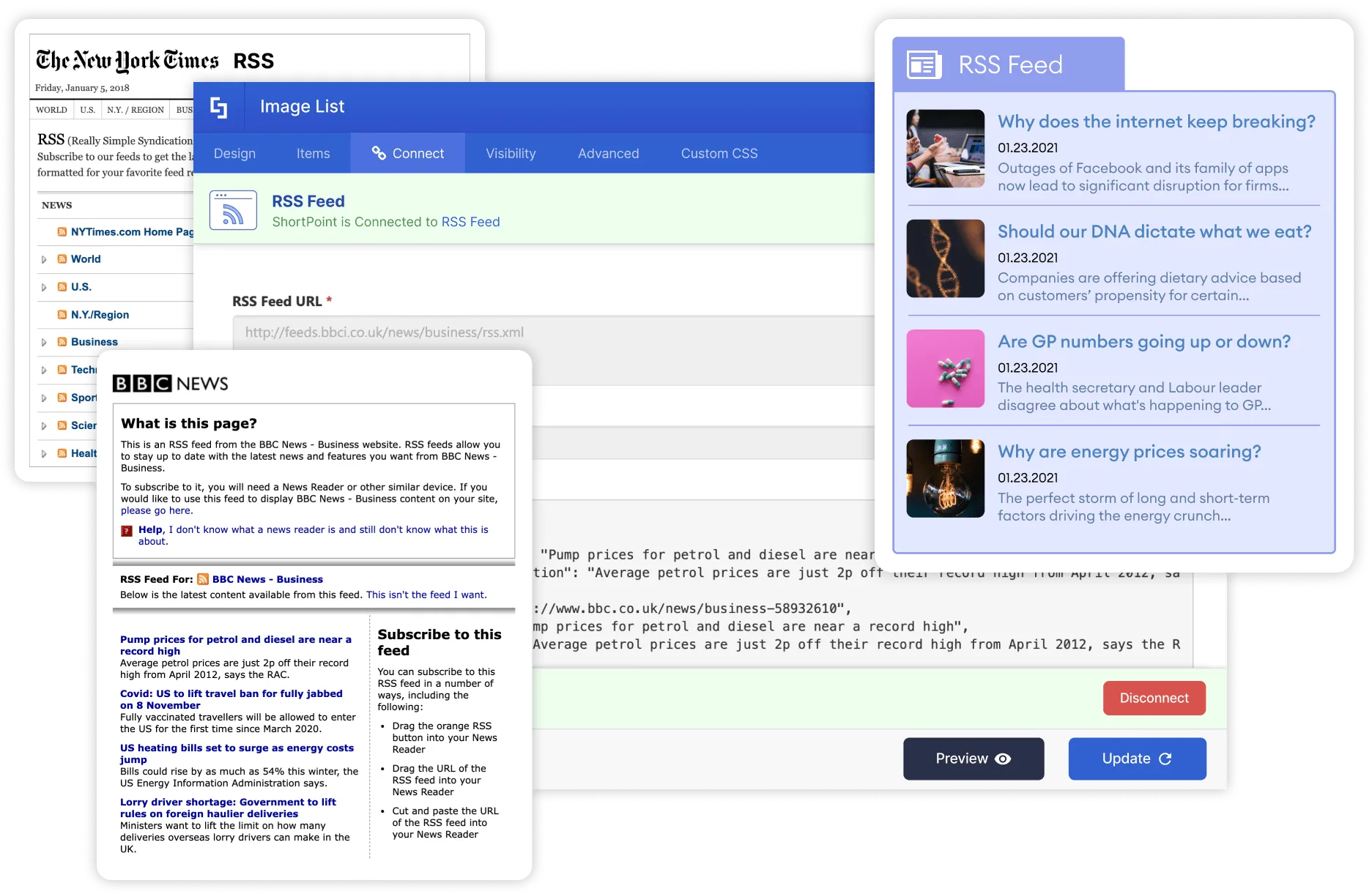Click the orange RSS icon beside N.Y./Region
The image size is (1372, 894).
point(62,314)
